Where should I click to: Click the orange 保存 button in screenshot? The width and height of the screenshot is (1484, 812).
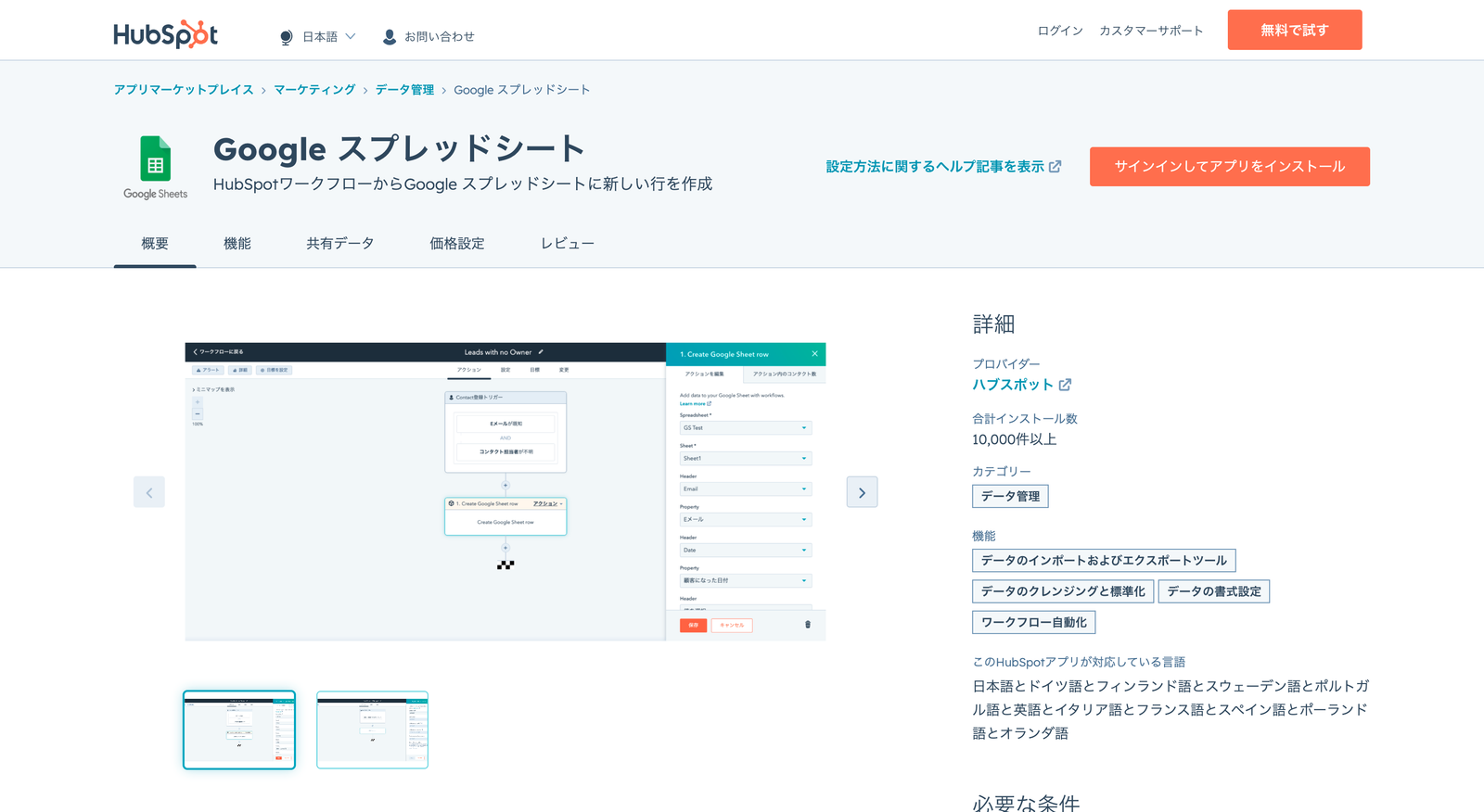[693, 626]
